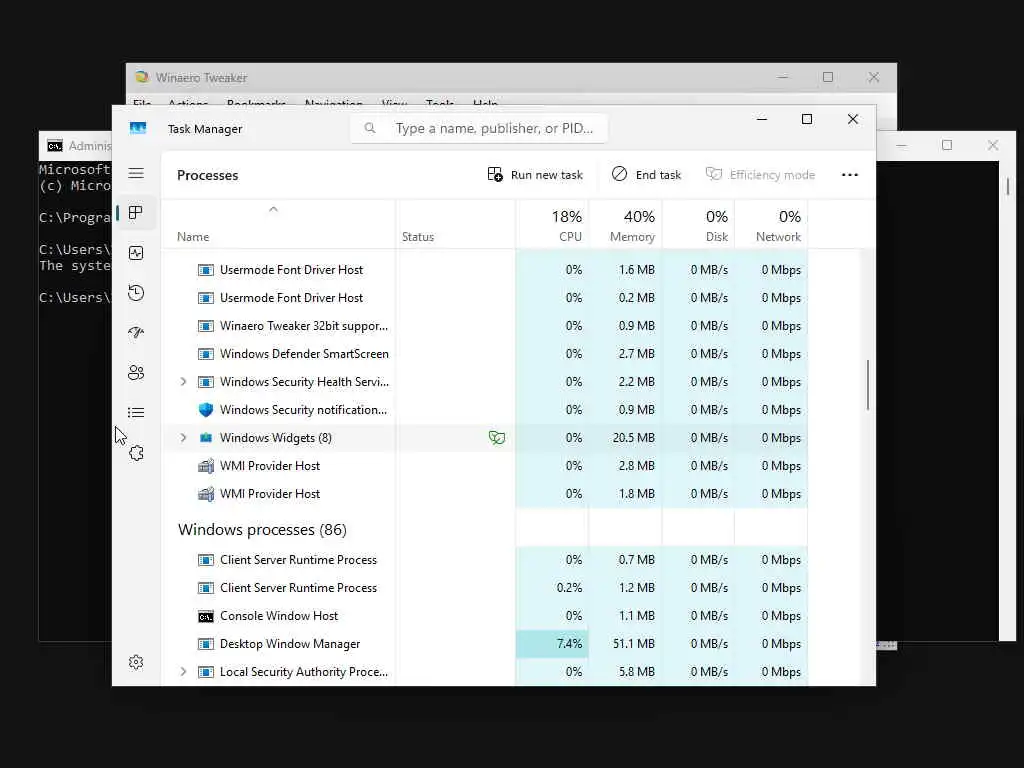Click the 7.4% CPU cell
The height and width of the screenshot is (768, 1024).
tap(552, 644)
